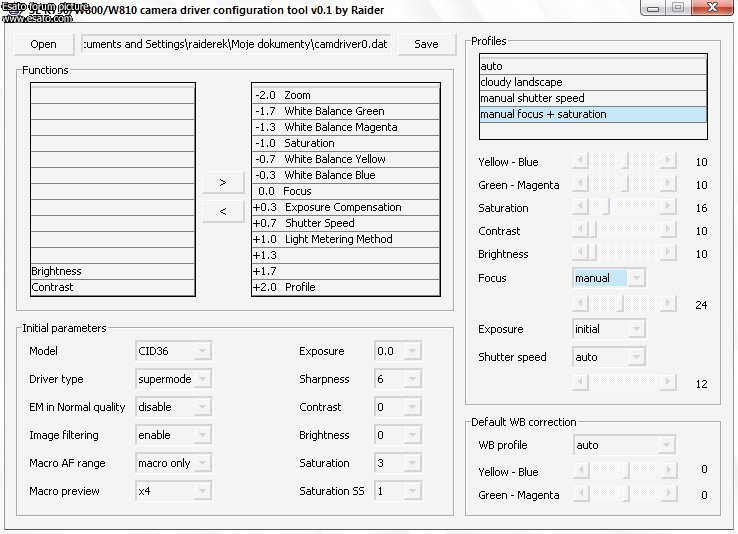Click profile Green - Magenta slider track
This screenshot has height=534, width=738.
(x=624, y=184)
